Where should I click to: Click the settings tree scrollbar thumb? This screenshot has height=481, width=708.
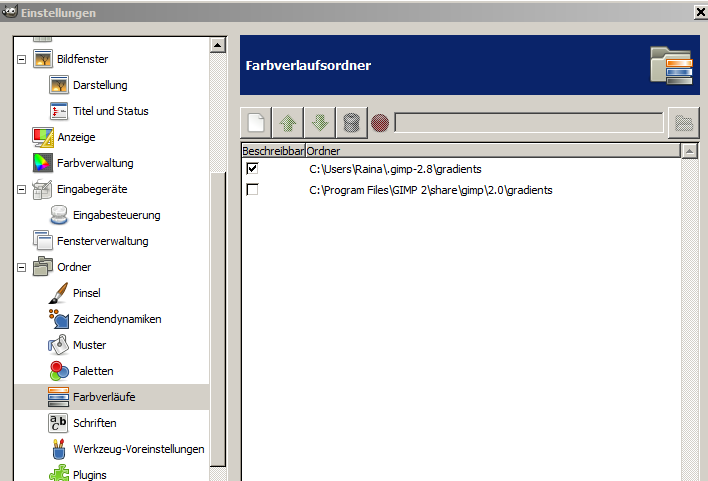(218, 319)
